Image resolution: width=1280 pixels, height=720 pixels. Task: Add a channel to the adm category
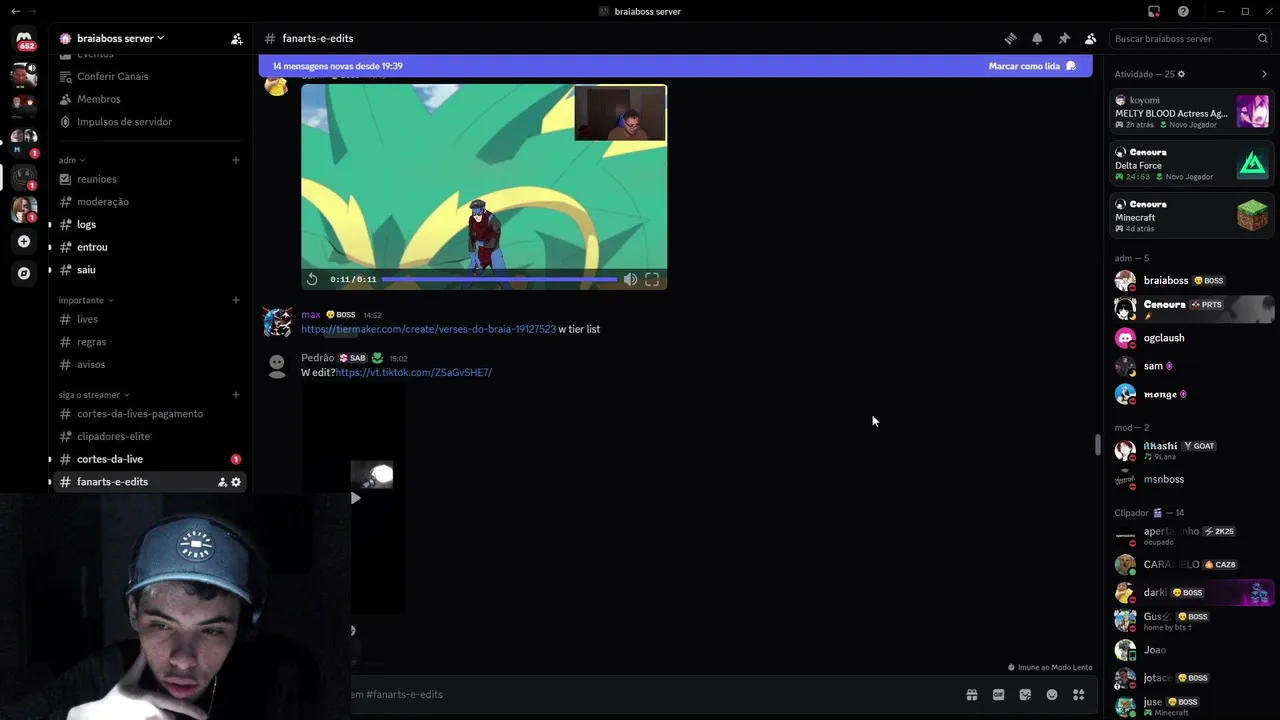tap(236, 160)
